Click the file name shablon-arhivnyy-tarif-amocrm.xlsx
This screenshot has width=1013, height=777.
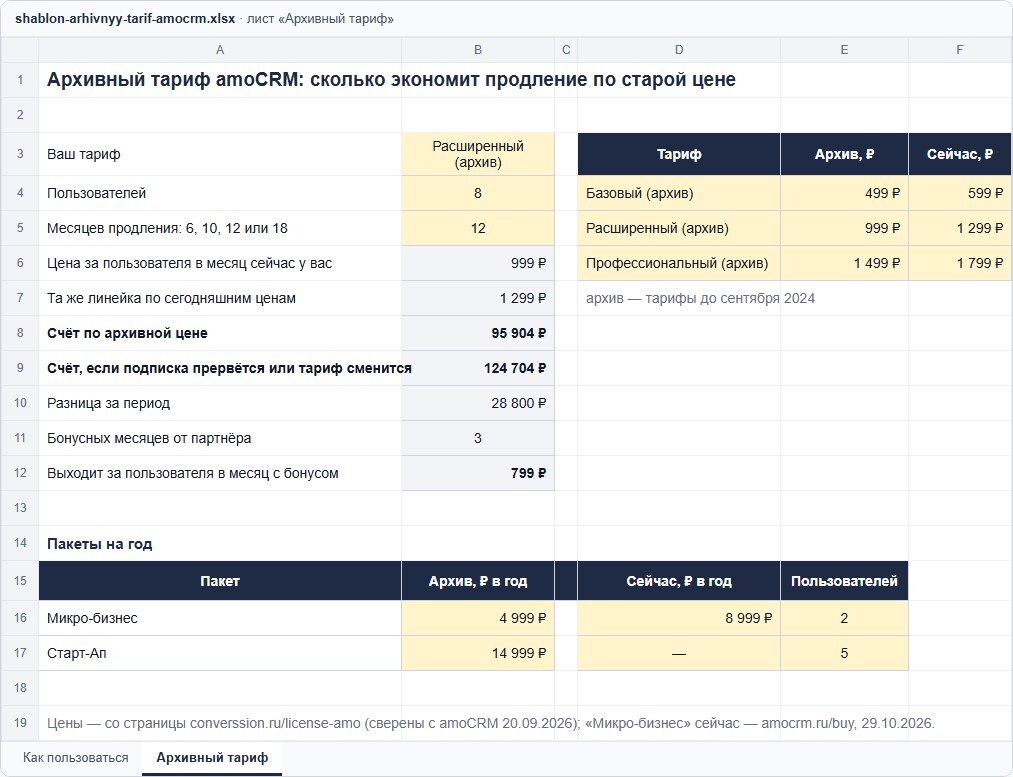[125, 19]
